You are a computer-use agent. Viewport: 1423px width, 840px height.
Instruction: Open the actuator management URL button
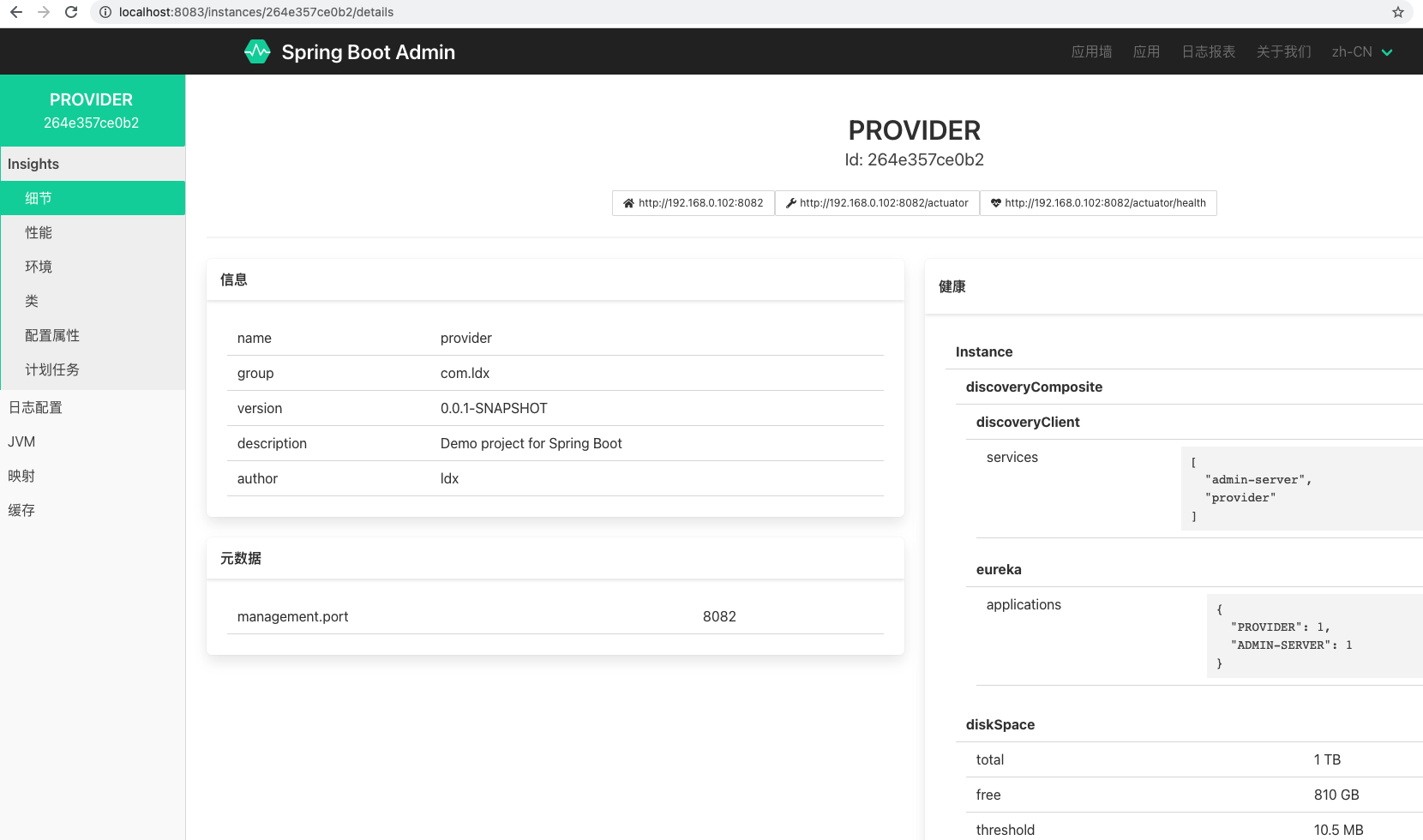tap(877, 203)
